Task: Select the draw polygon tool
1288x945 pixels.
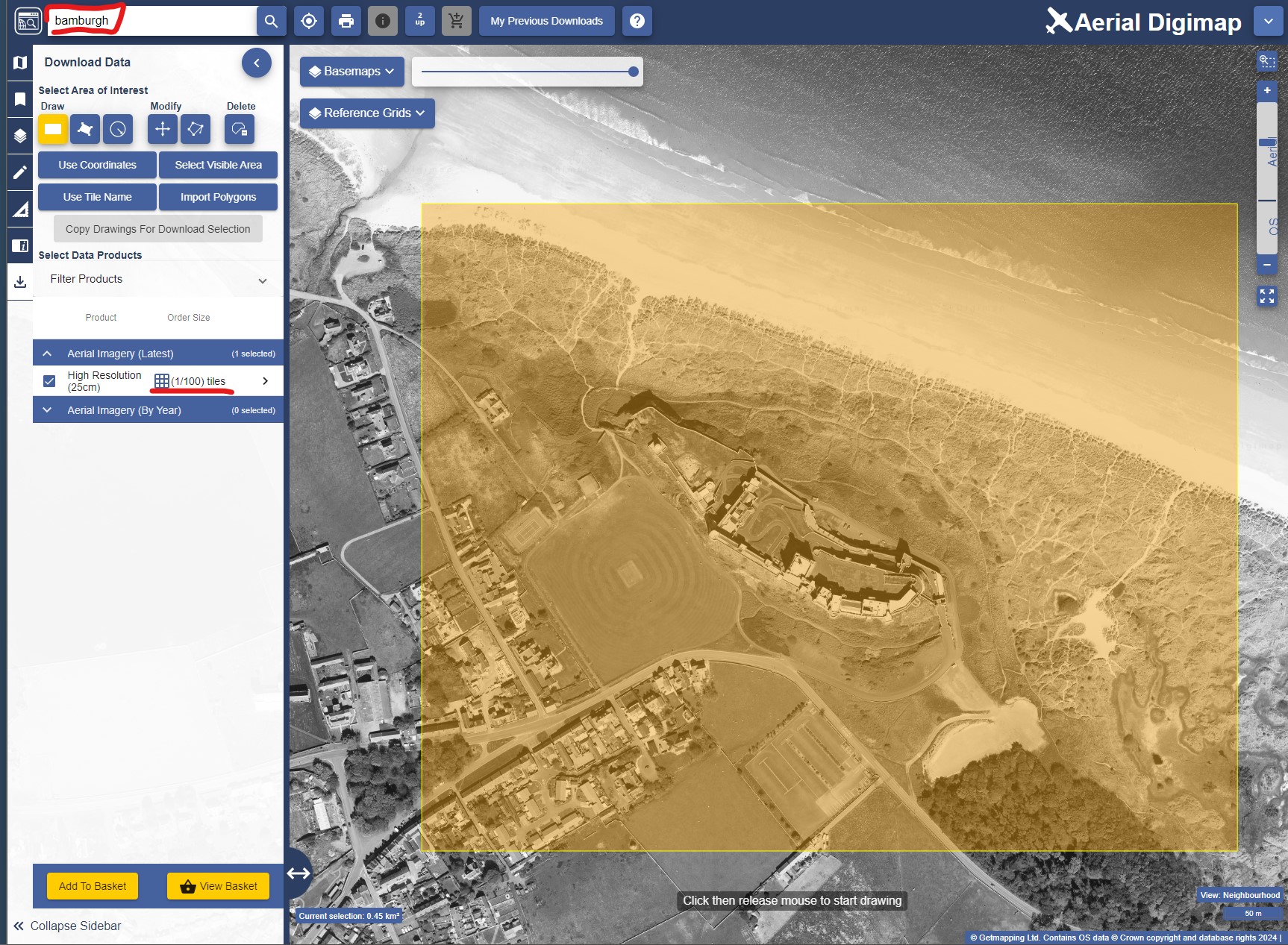Action: click(85, 129)
